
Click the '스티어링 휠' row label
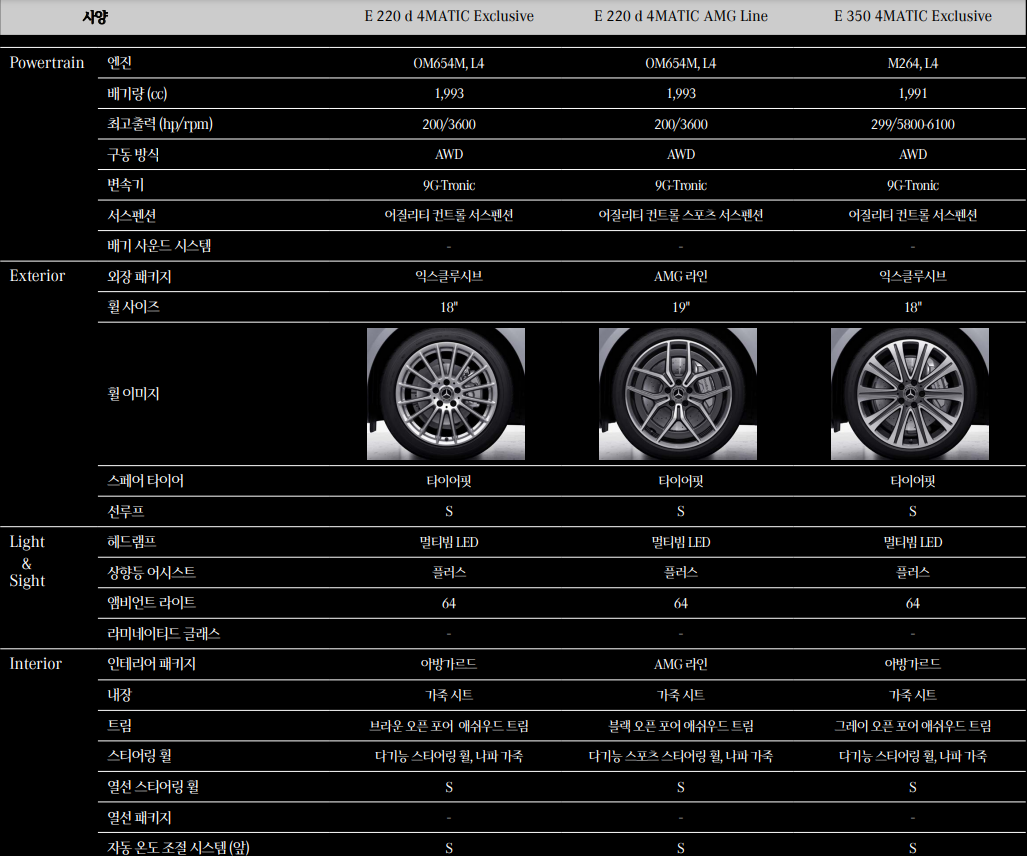click(x=140, y=756)
